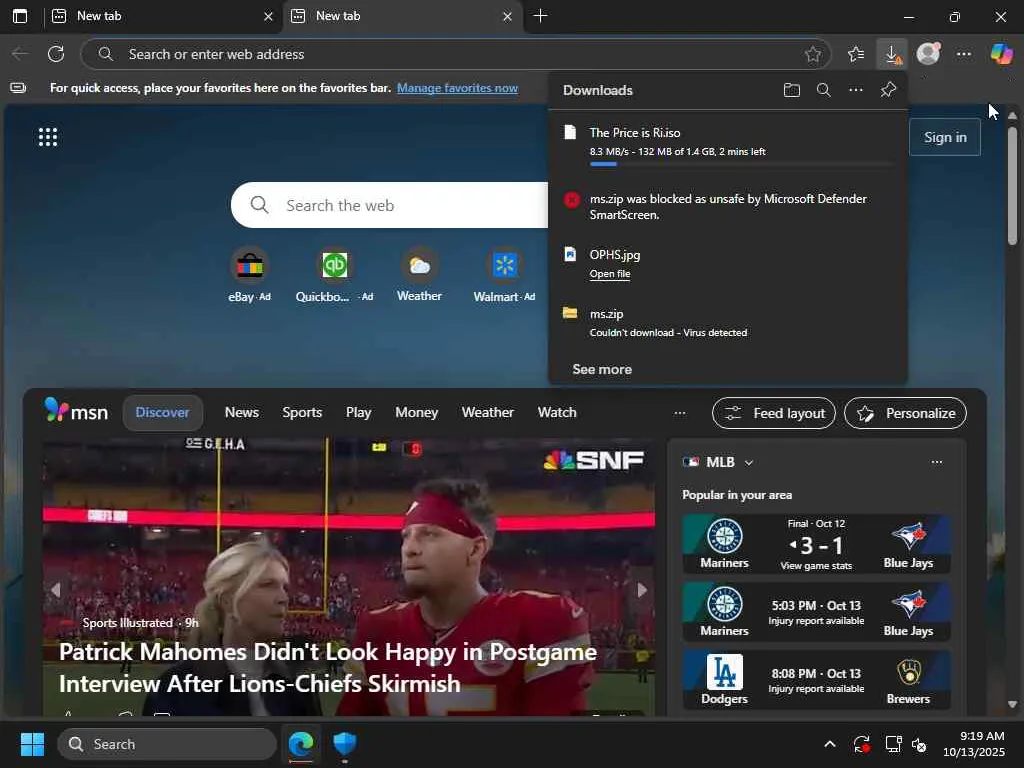Screen dimensions: 1024x768
Task: Open Mariners vs Blue Jays 5:03 PM game
Action: (x=816, y=612)
